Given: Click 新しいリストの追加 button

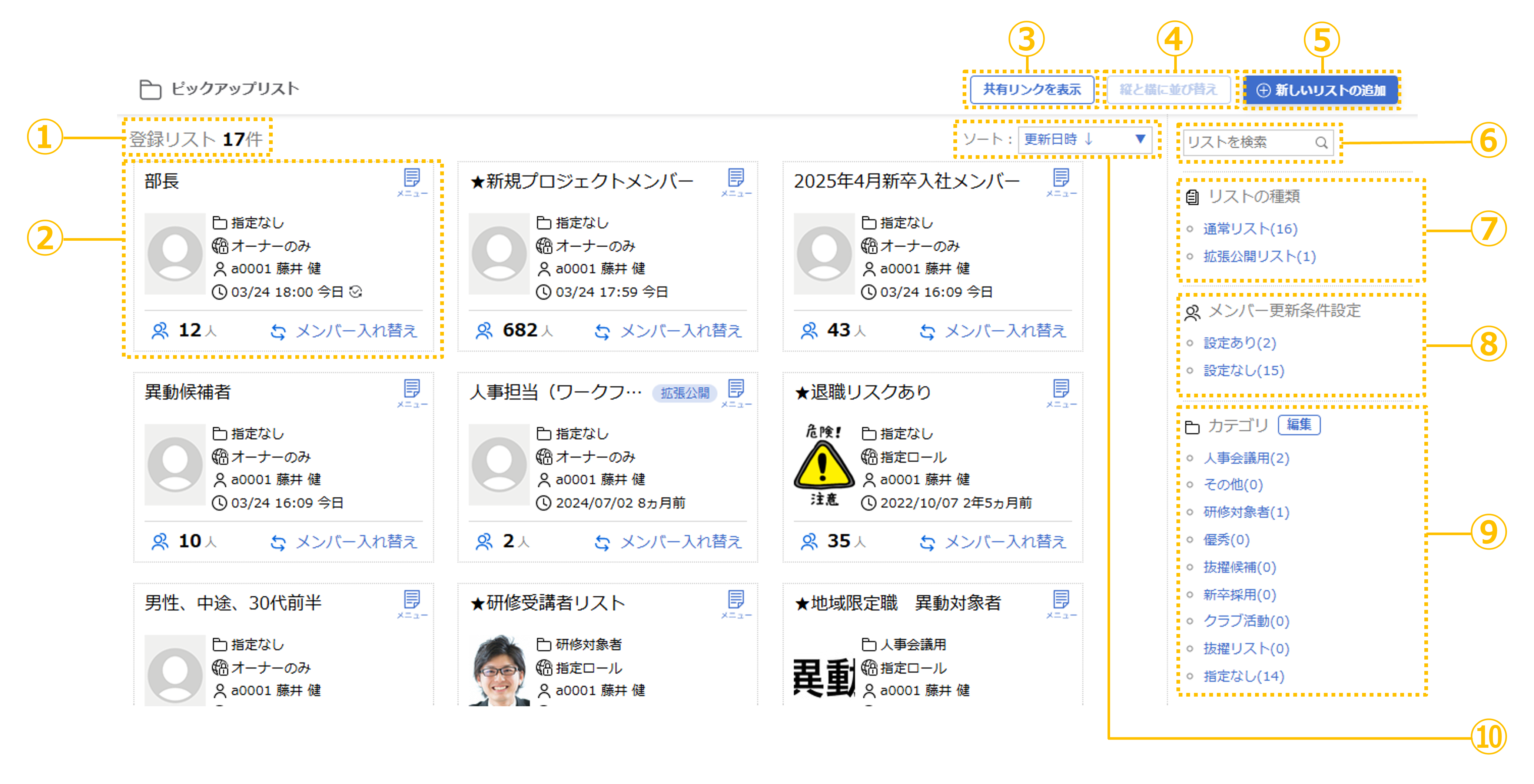Looking at the screenshot, I should (1321, 90).
